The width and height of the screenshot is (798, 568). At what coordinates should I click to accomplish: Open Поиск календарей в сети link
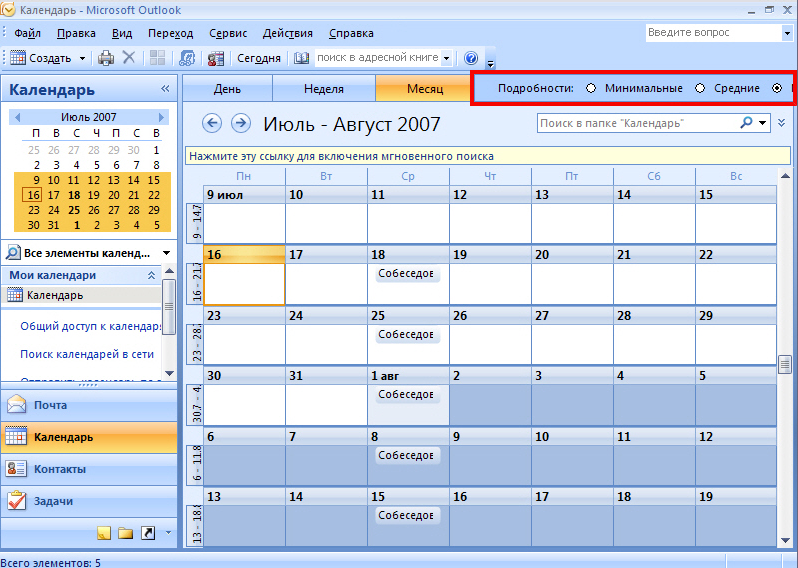tap(87, 354)
